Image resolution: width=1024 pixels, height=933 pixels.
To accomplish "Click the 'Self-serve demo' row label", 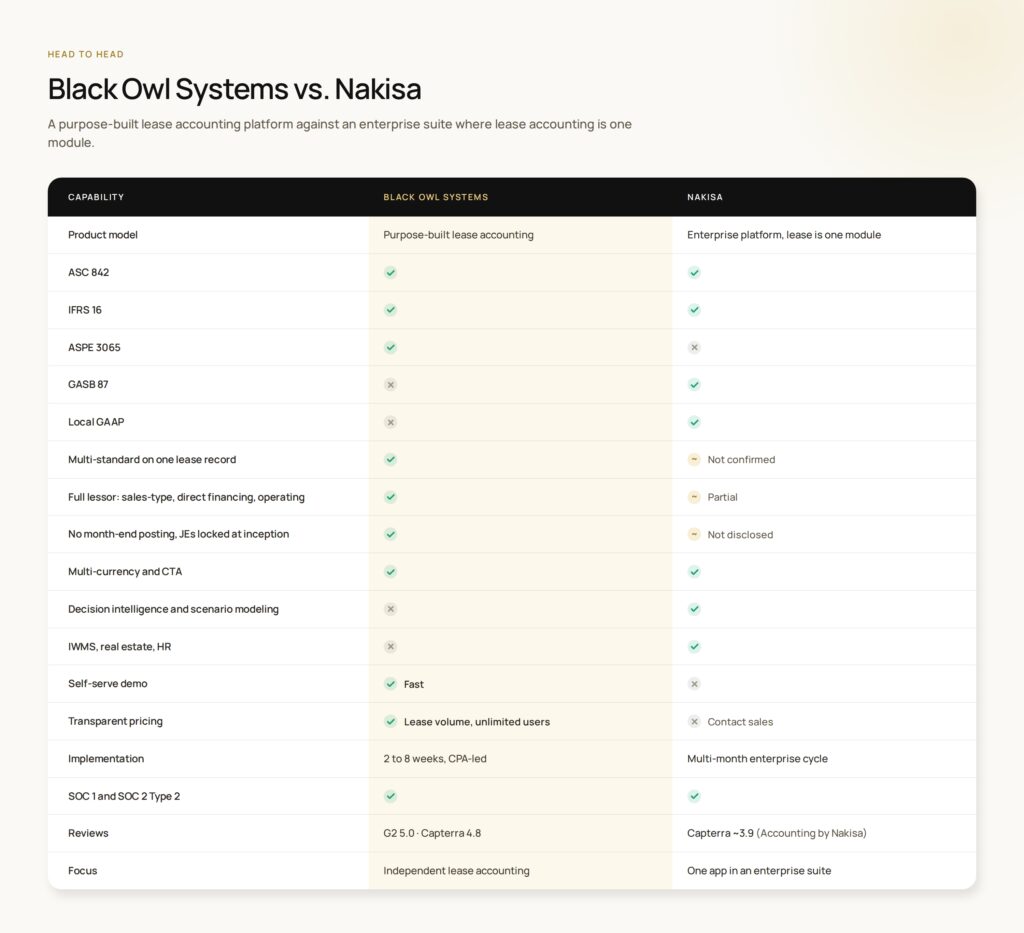I will [x=108, y=684].
